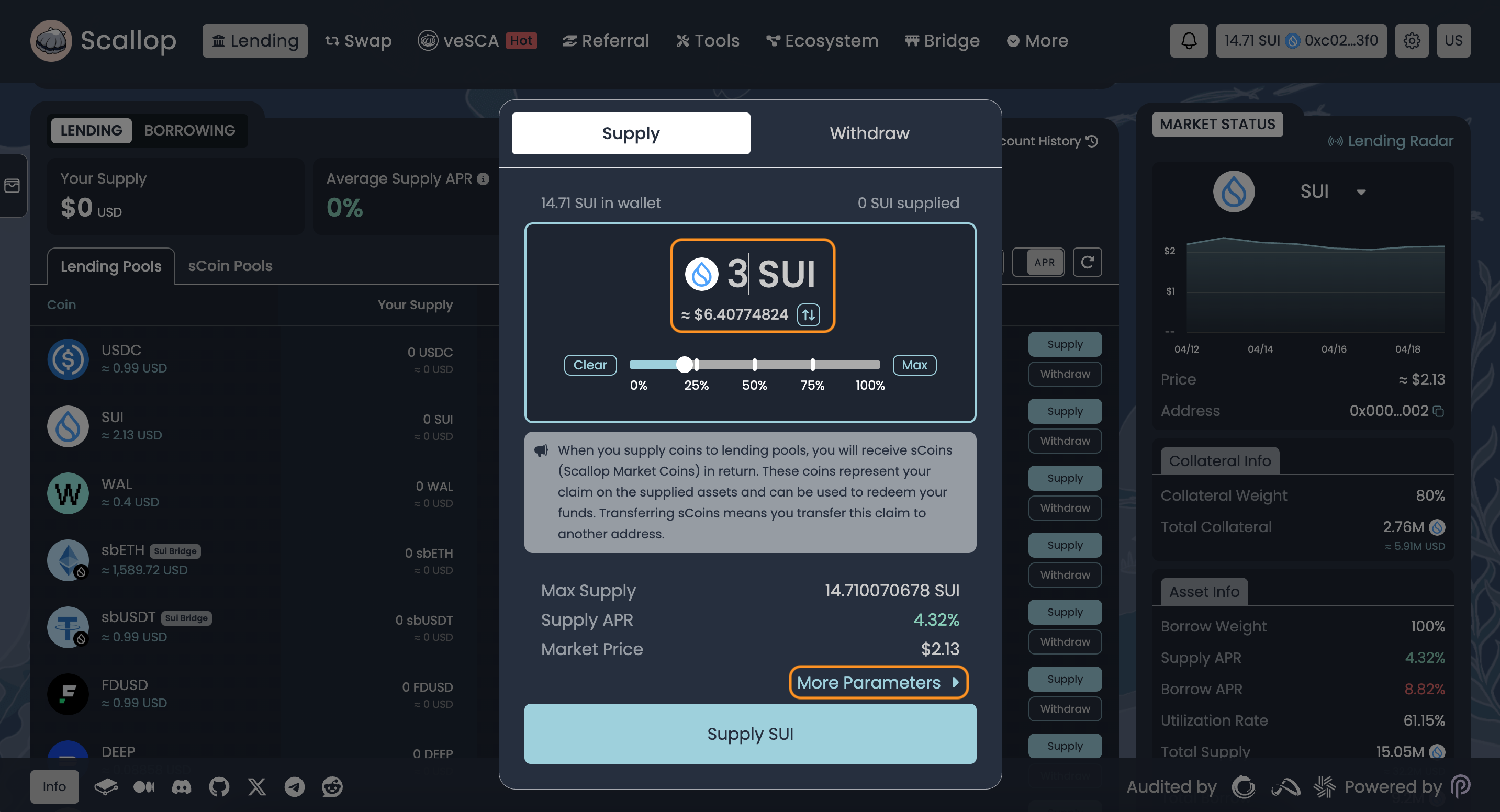Click the supply slider handle
Viewport: 1500px width, 812px height.
pyautogui.click(x=685, y=365)
